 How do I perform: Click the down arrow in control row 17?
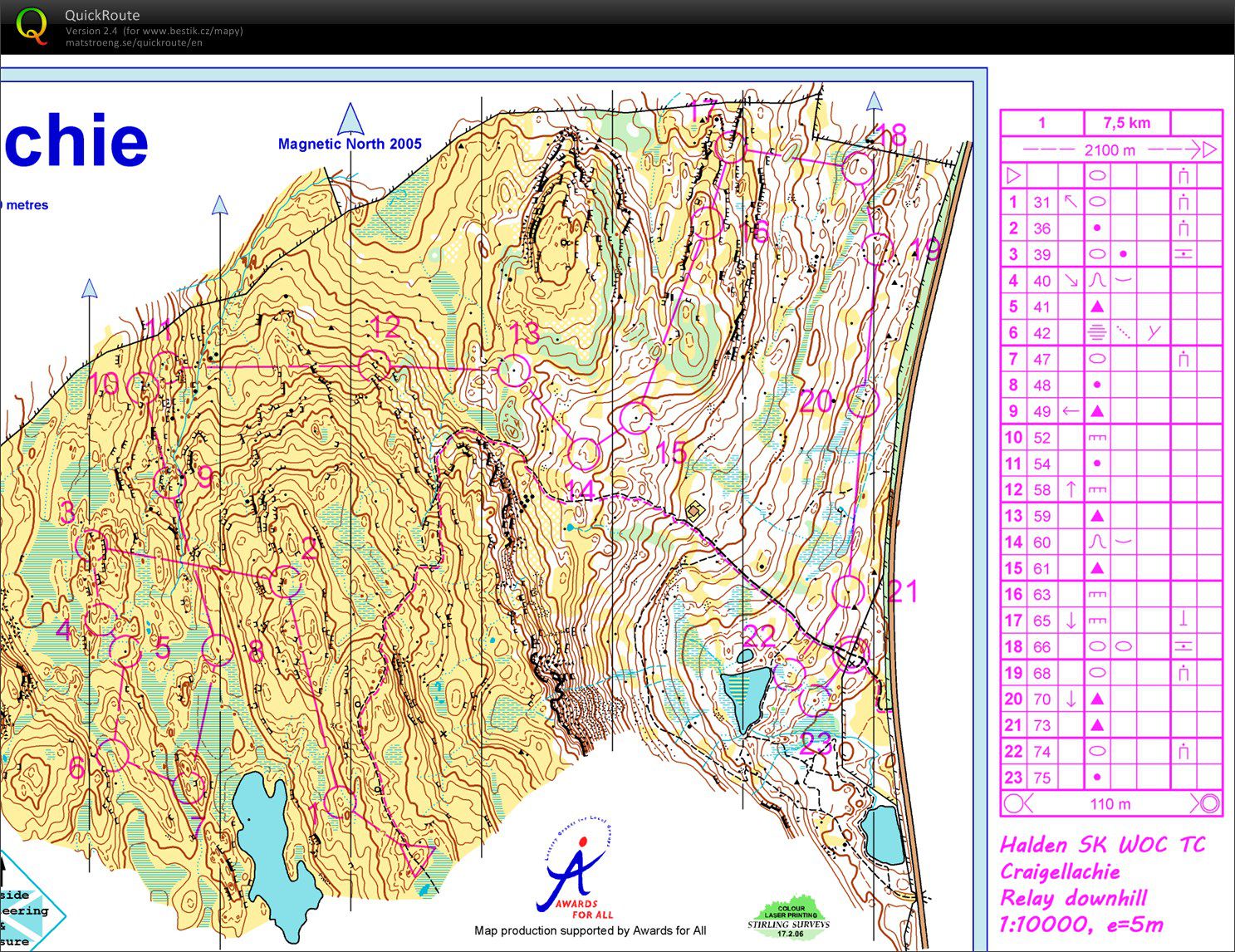point(1071,621)
